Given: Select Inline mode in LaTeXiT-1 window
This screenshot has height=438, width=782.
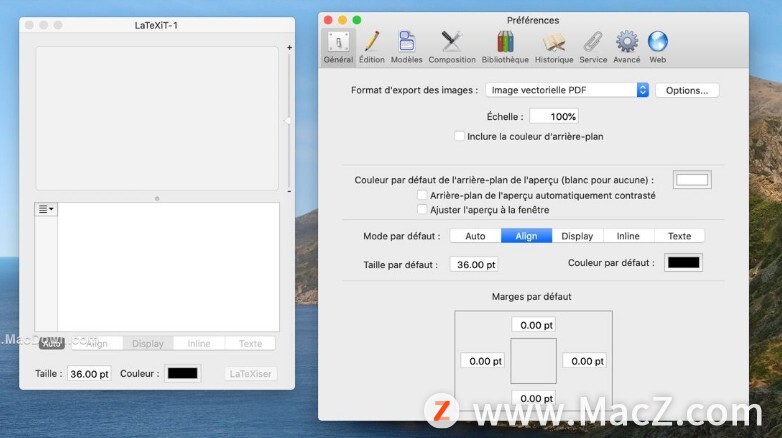Looking at the screenshot, I should (198, 343).
